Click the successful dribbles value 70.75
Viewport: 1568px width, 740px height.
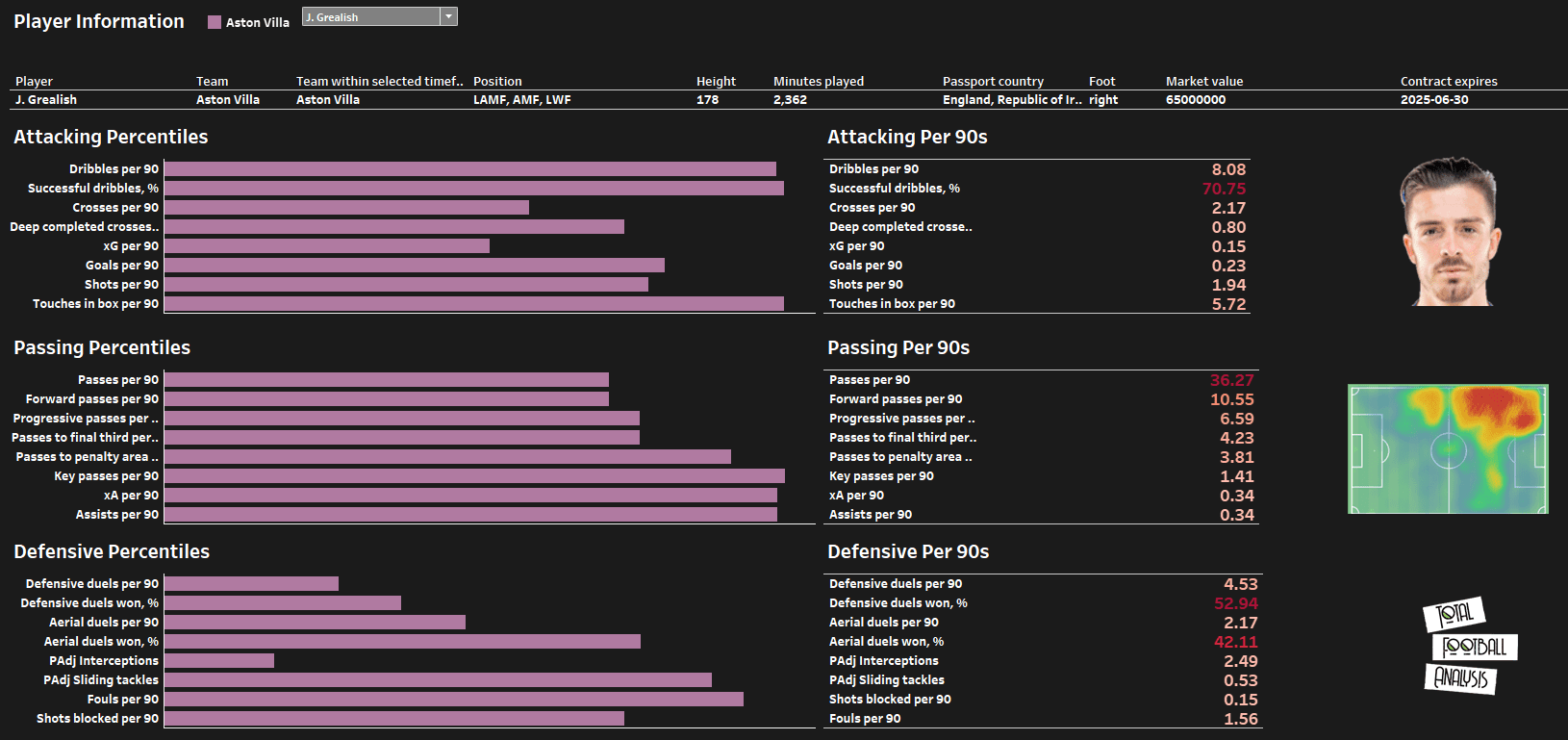pos(1224,189)
